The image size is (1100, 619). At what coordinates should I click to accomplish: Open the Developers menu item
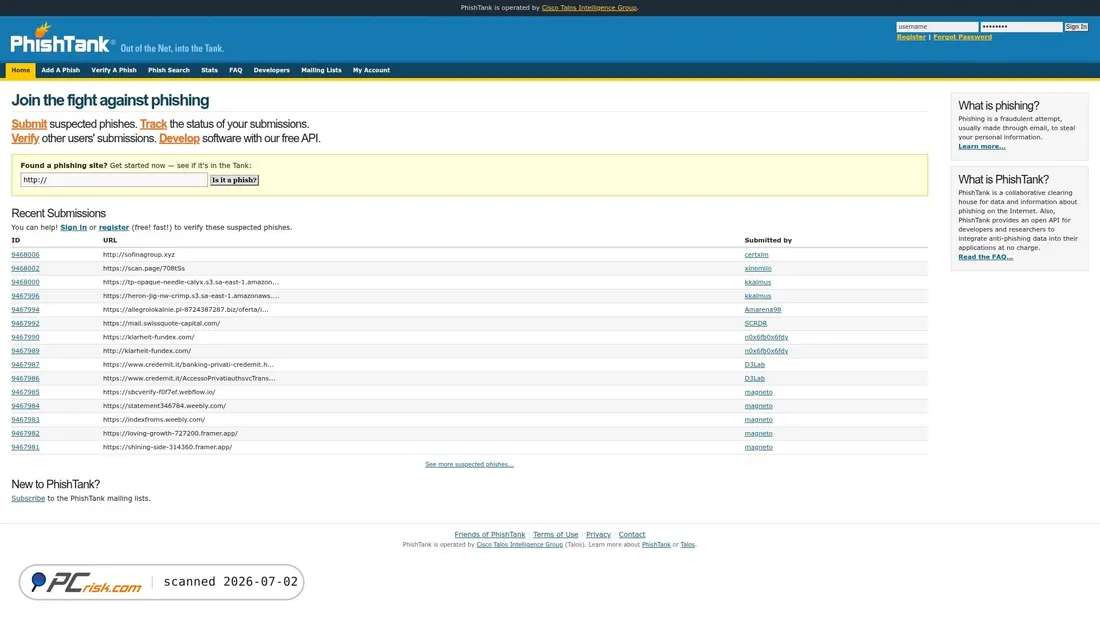click(271, 70)
